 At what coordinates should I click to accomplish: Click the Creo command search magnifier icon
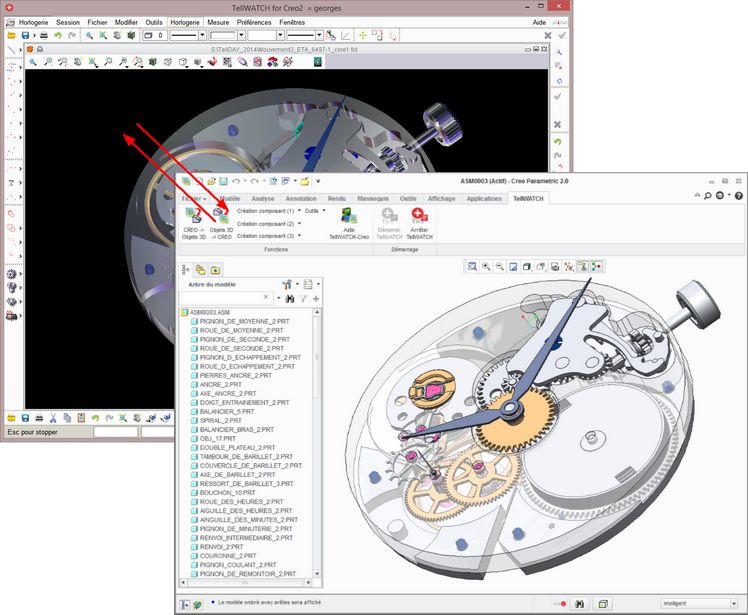pos(707,195)
